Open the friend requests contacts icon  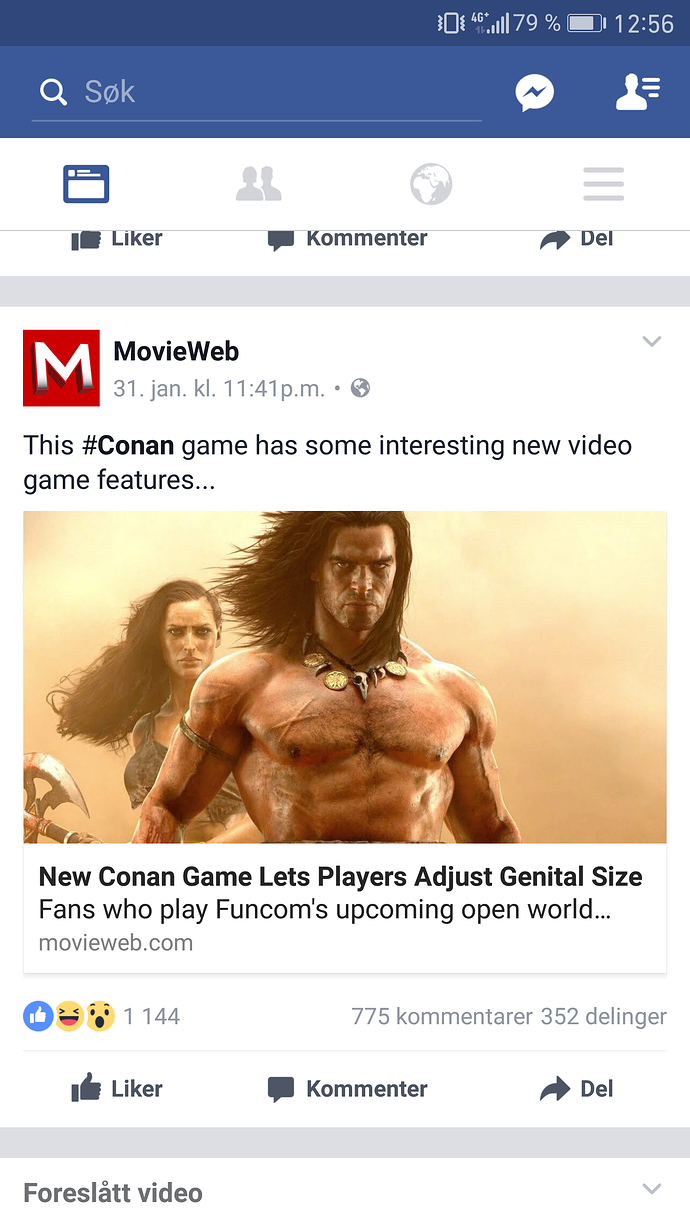(x=637, y=92)
